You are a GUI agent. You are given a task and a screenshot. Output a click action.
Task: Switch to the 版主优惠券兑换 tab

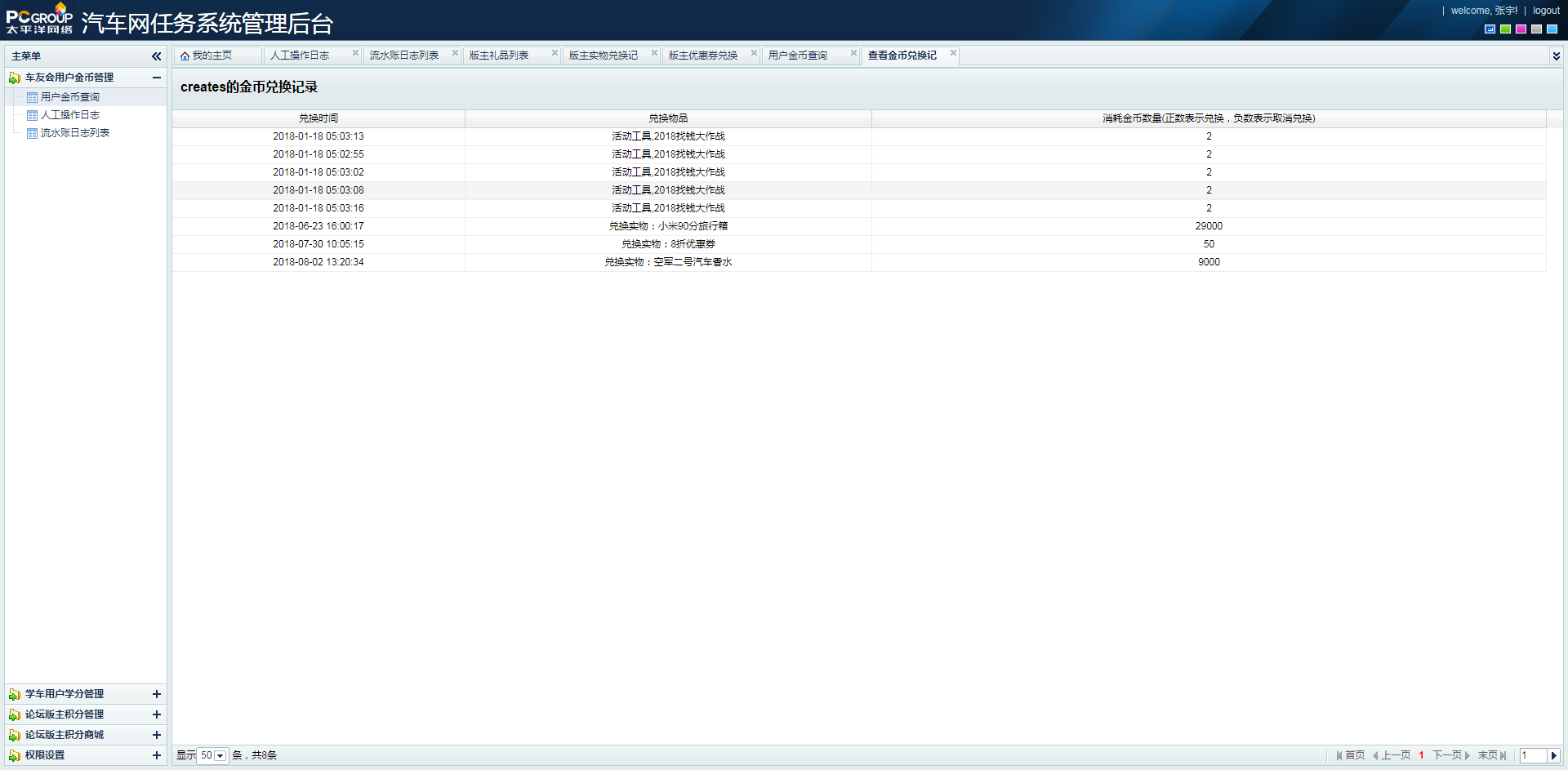pos(703,56)
